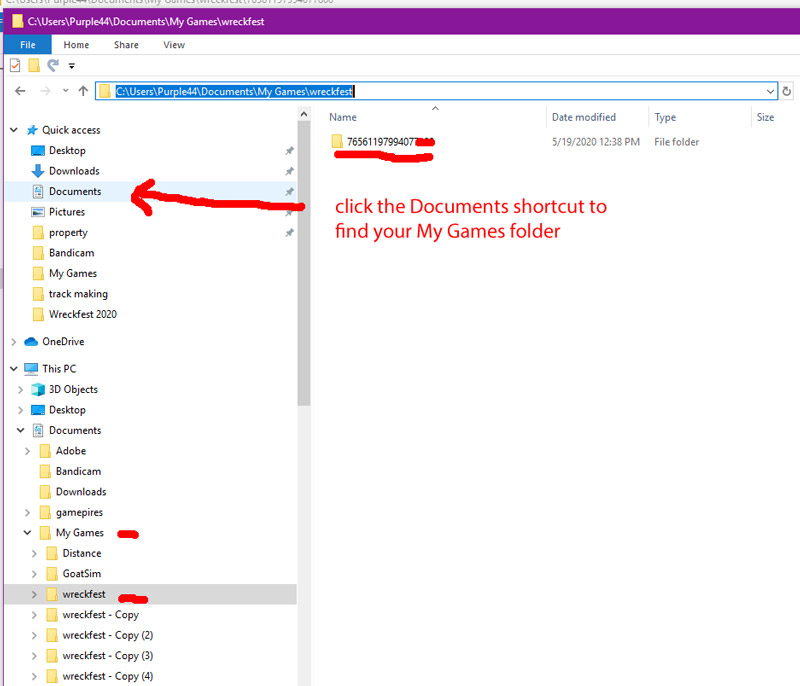Select Documents under This PC
The height and width of the screenshot is (686, 800).
click(75, 430)
